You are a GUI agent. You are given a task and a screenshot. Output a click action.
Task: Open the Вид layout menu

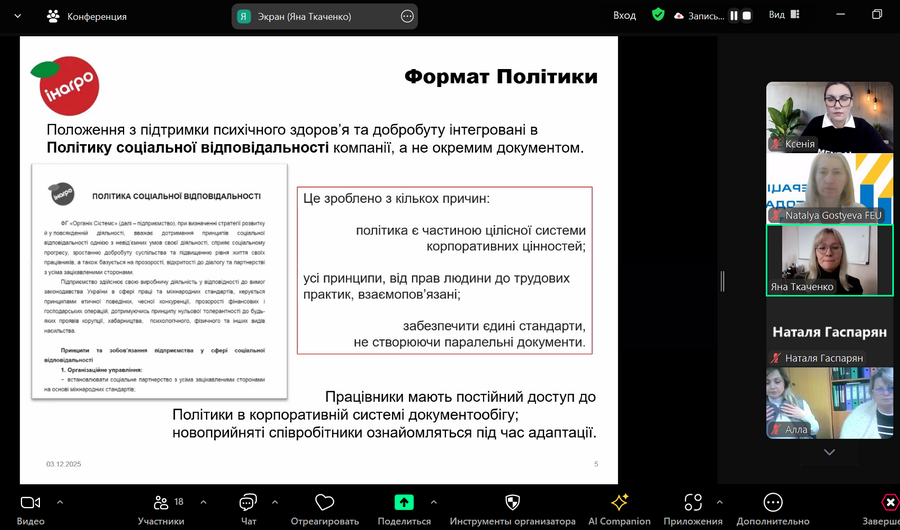tap(785, 16)
